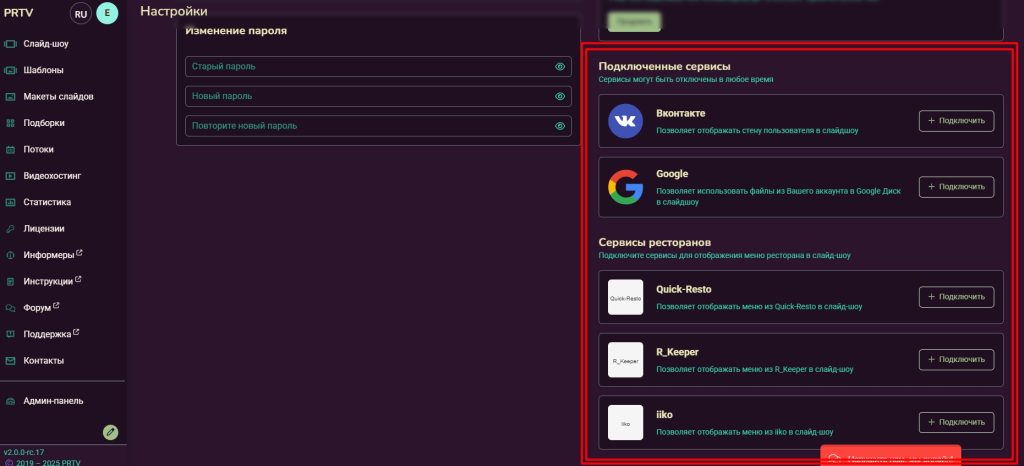Click the Форум chat icon
The width and height of the screenshot is (1024, 466).
tap(10, 308)
